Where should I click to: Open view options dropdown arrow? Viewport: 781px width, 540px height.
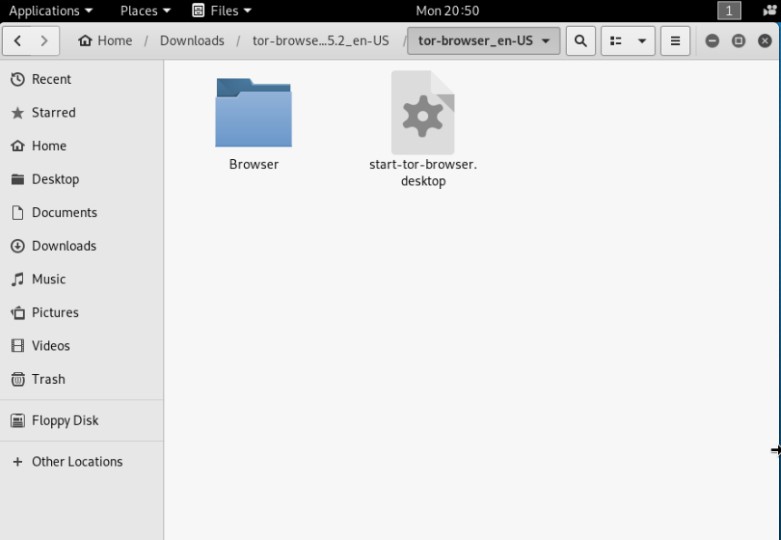[642, 41]
